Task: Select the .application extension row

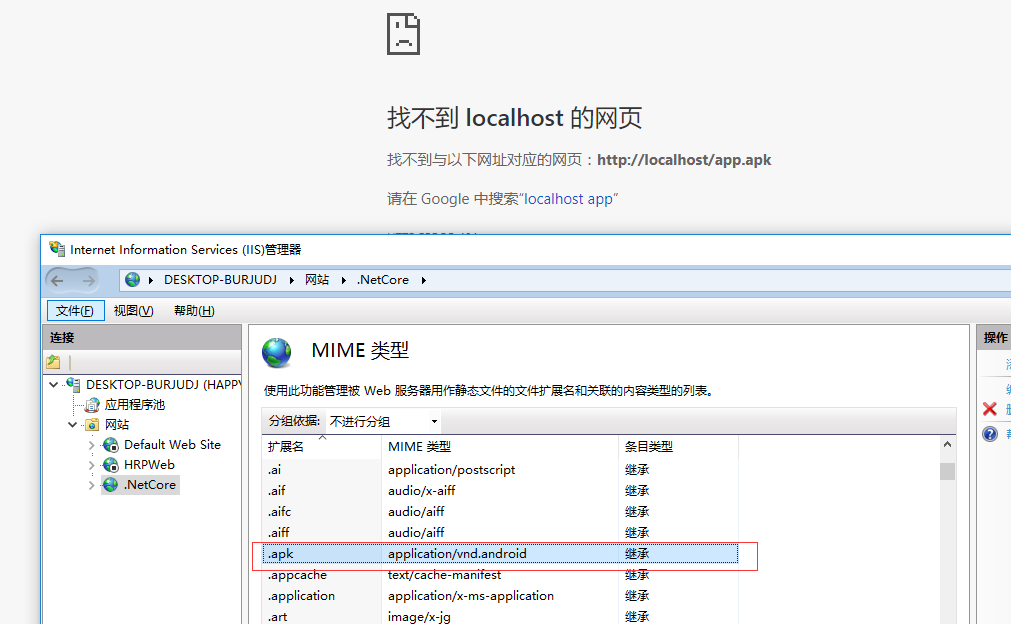Action: pyautogui.click(x=500, y=596)
